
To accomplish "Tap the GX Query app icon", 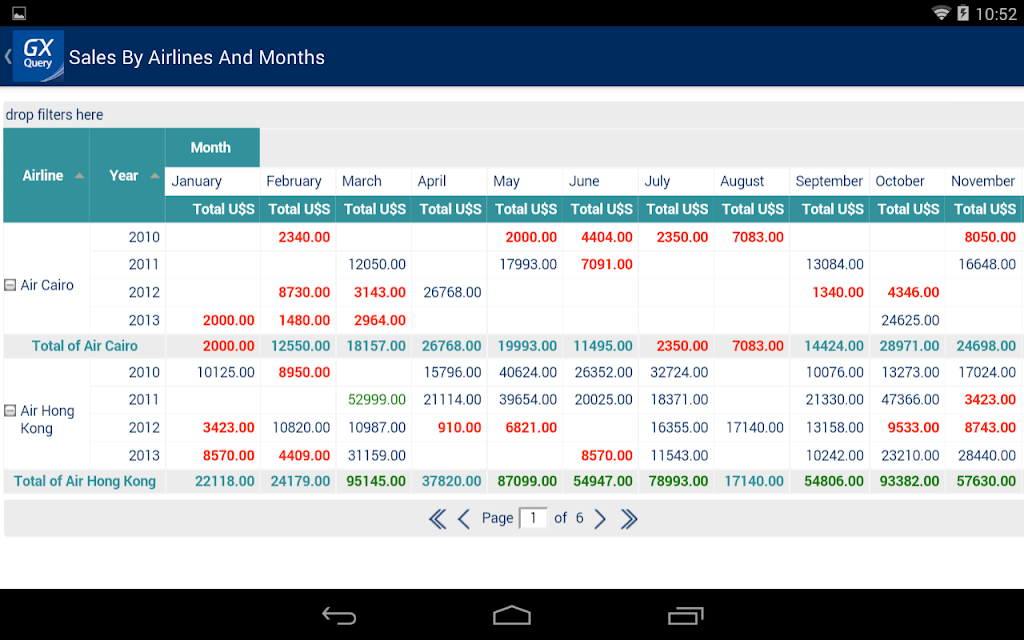I will (x=38, y=56).
